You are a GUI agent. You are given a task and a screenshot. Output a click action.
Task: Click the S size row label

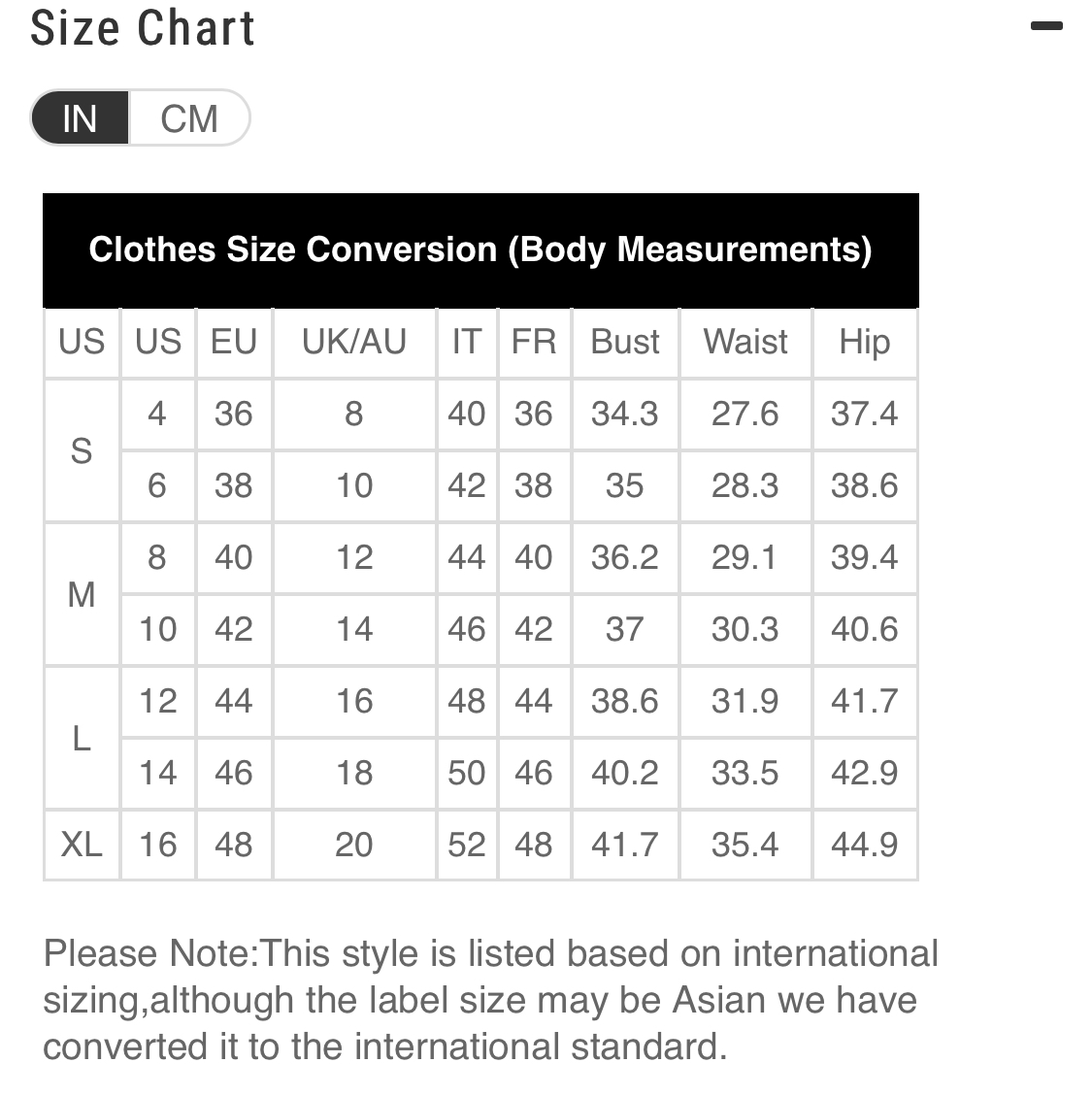click(x=82, y=450)
